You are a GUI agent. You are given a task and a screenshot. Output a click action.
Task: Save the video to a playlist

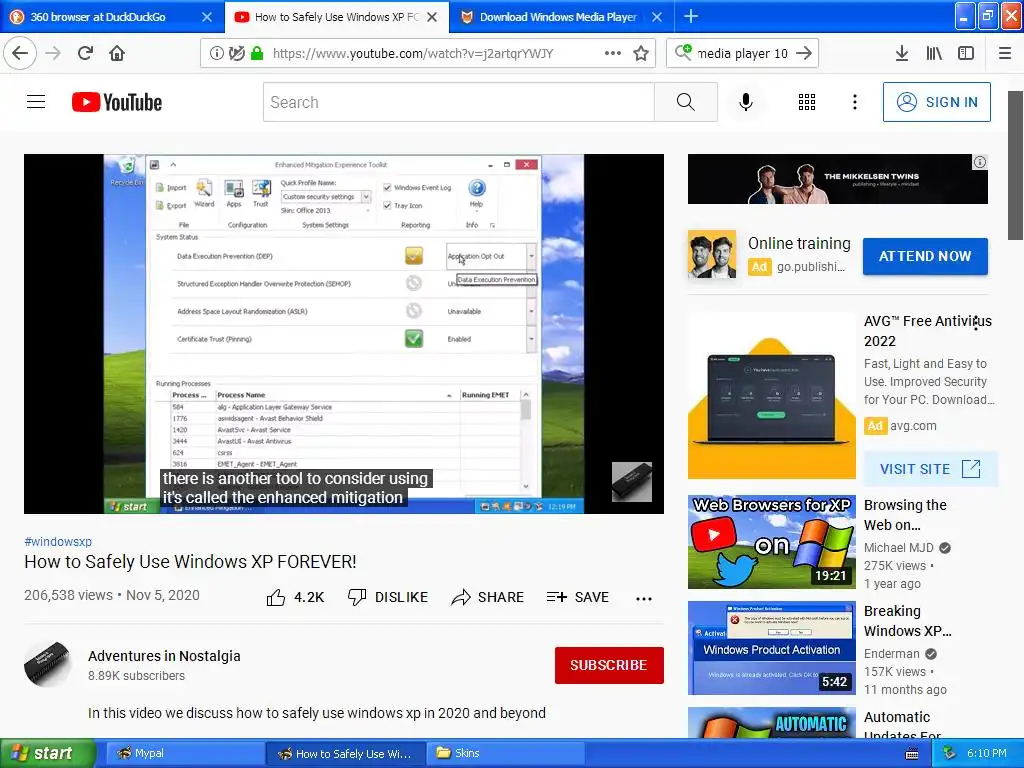click(x=578, y=597)
